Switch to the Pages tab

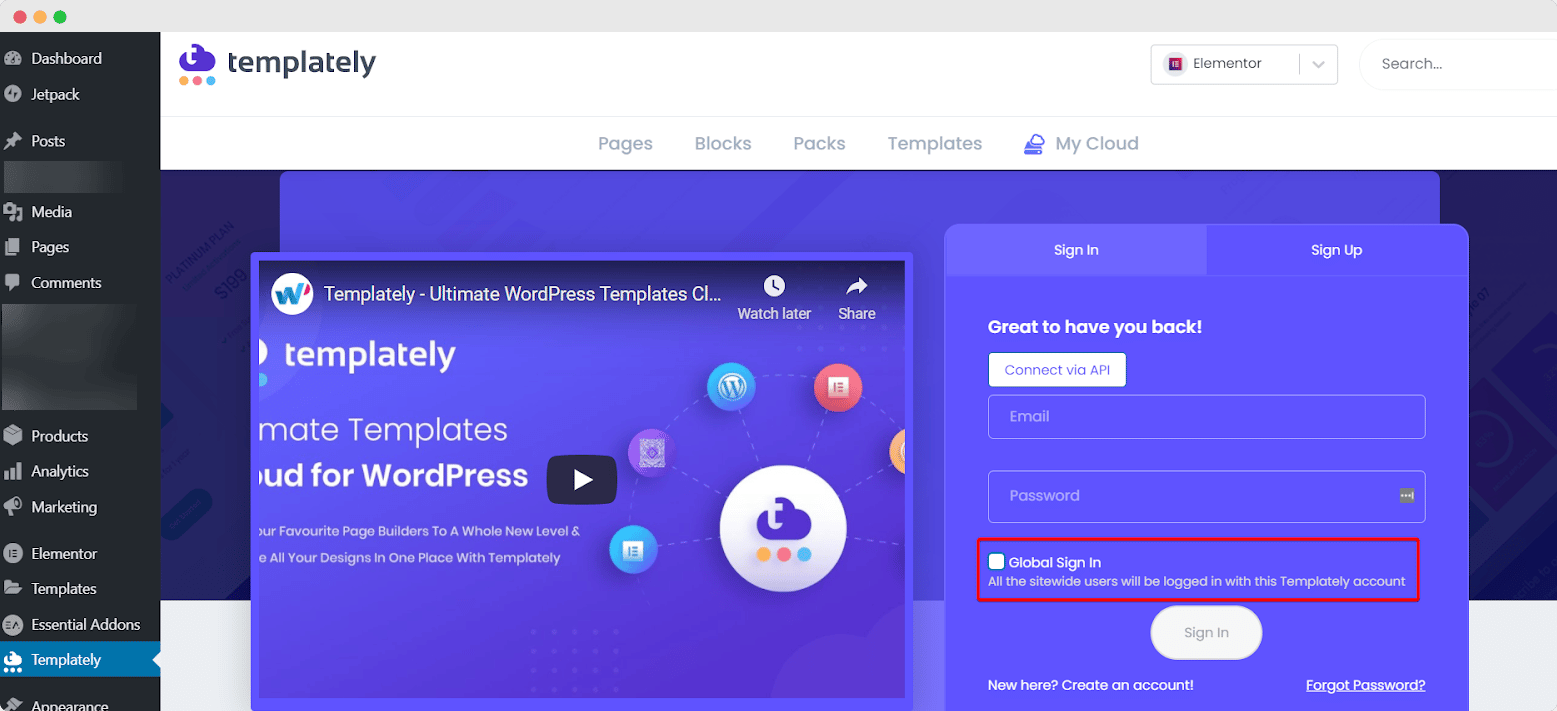pyautogui.click(x=625, y=144)
